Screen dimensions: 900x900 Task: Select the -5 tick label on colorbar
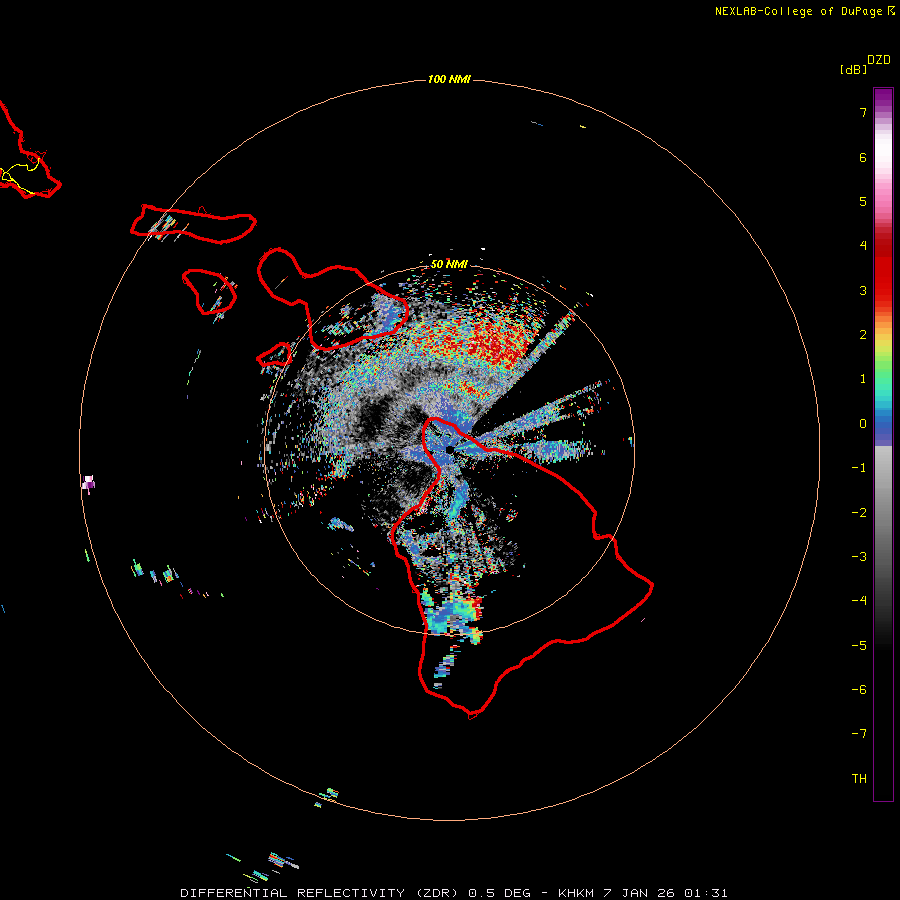tap(859, 646)
